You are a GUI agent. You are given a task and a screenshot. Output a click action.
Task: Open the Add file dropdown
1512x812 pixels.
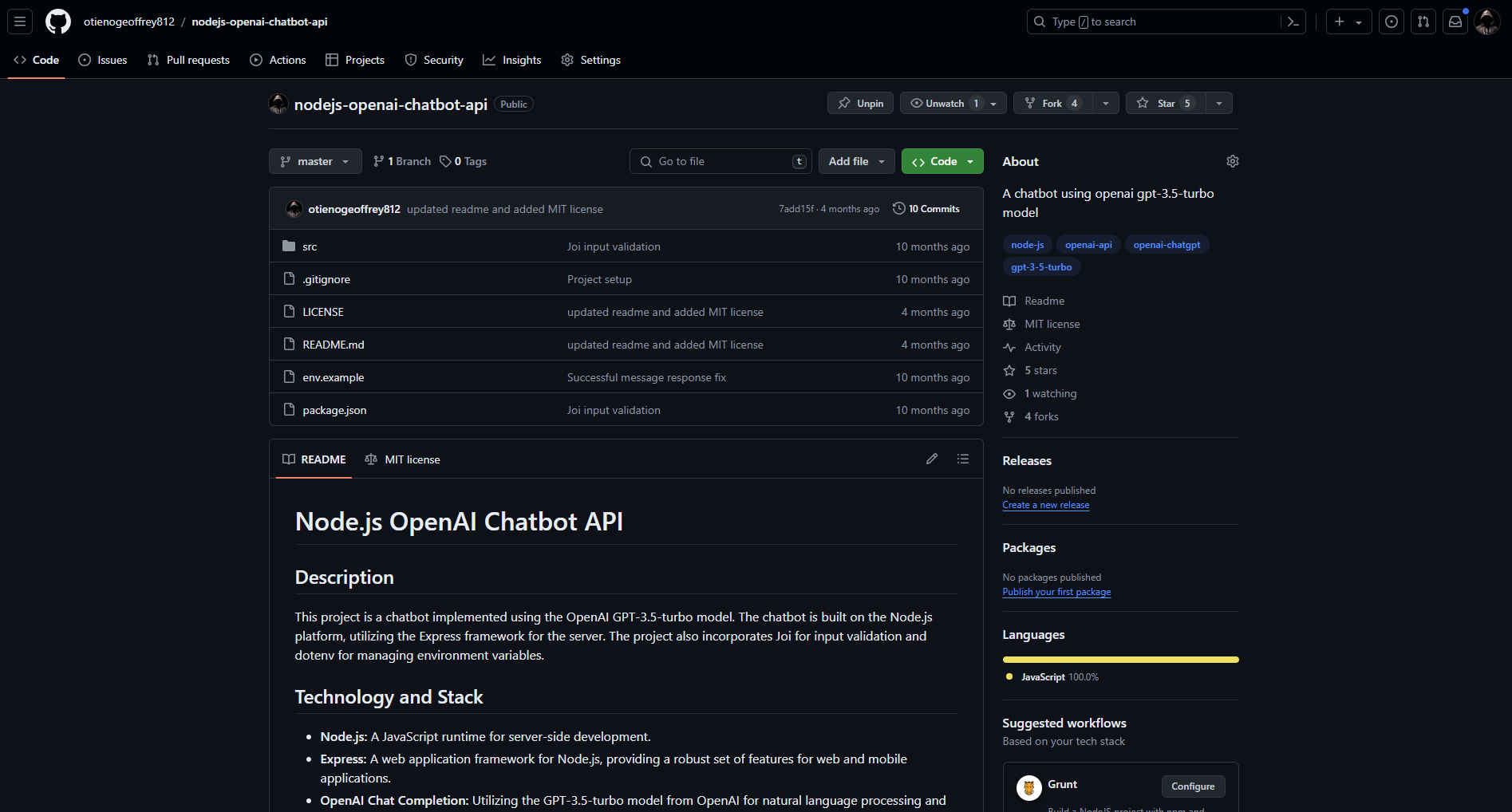[x=856, y=161]
